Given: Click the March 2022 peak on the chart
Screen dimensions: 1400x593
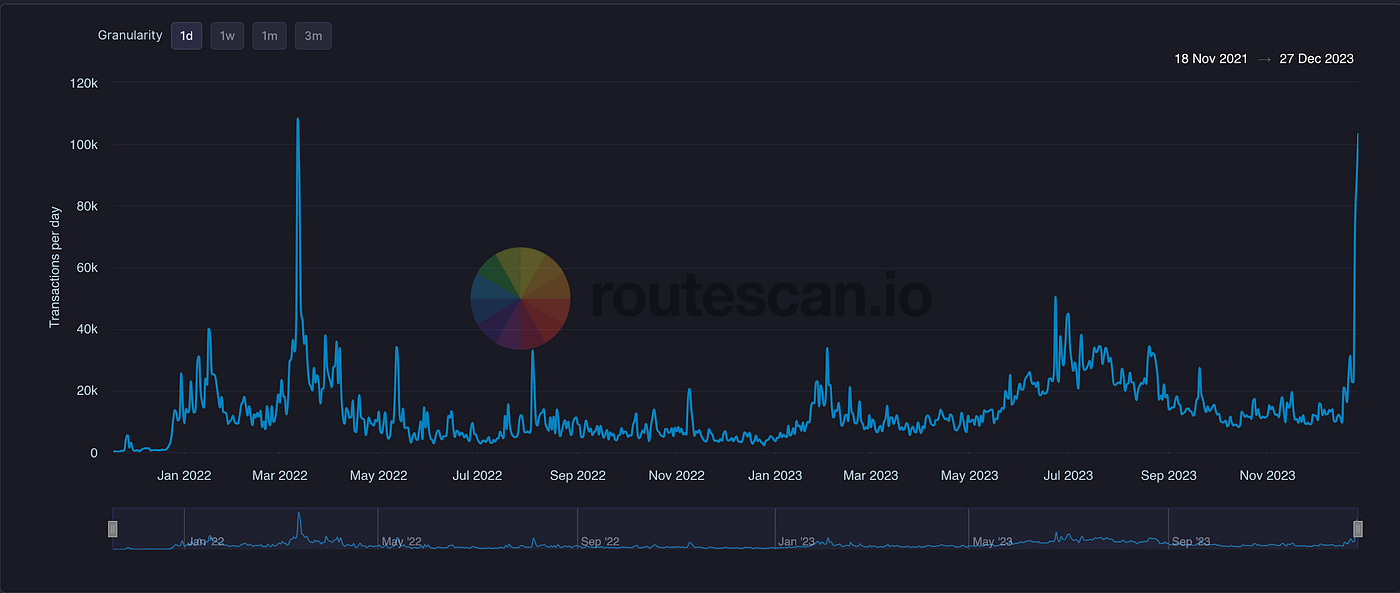Looking at the screenshot, I should [x=298, y=120].
